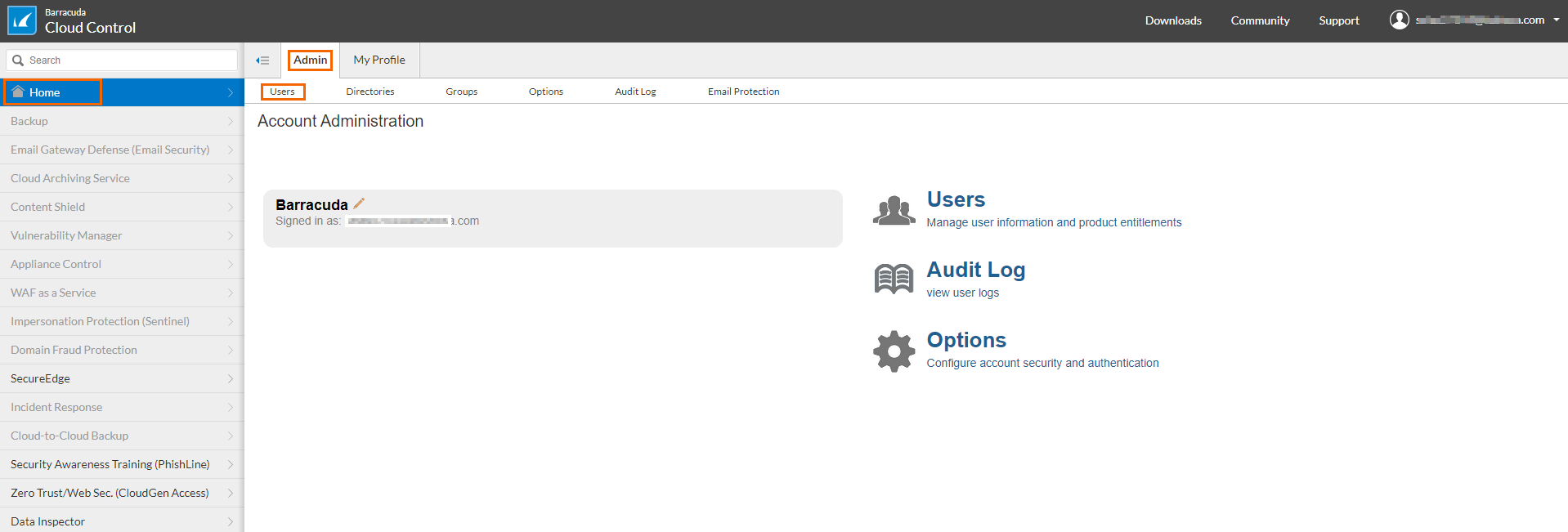Screen dimensions: 1568x532
Task: Select the Groups sub-tab
Action: point(461,92)
